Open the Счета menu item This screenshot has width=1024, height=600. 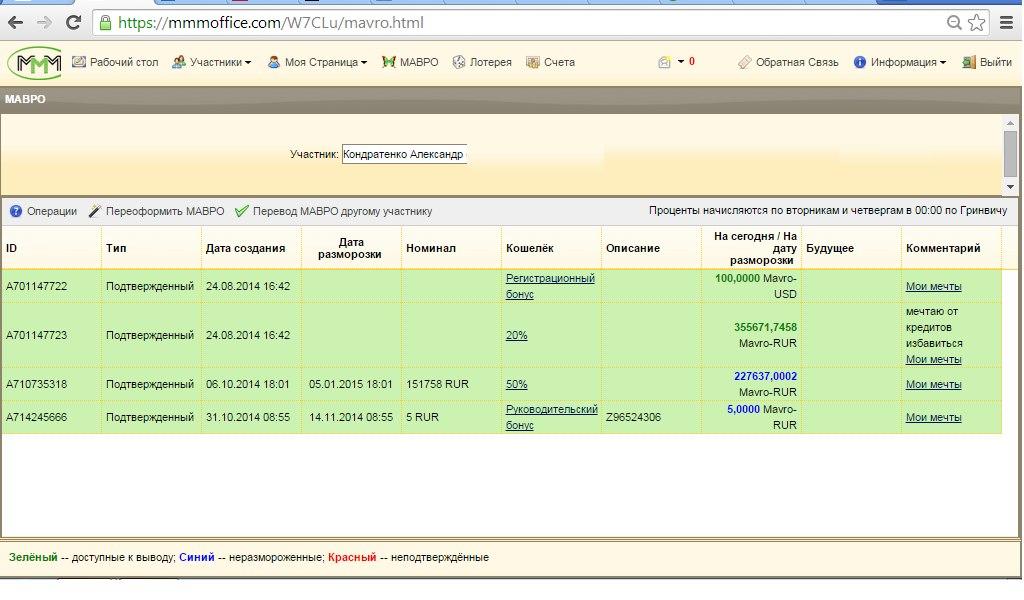click(559, 62)
